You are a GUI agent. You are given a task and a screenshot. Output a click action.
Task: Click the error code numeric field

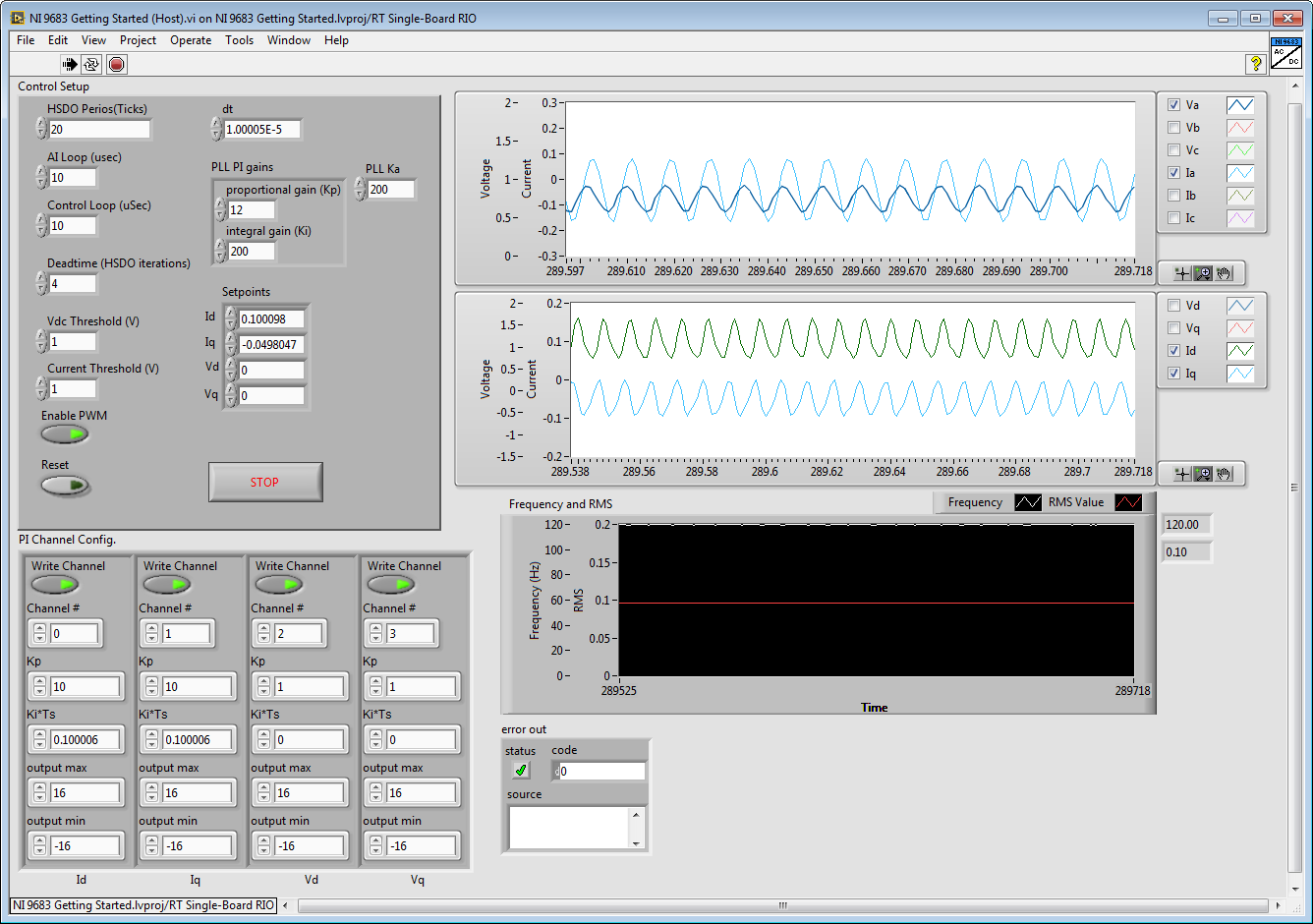(602, 772)
